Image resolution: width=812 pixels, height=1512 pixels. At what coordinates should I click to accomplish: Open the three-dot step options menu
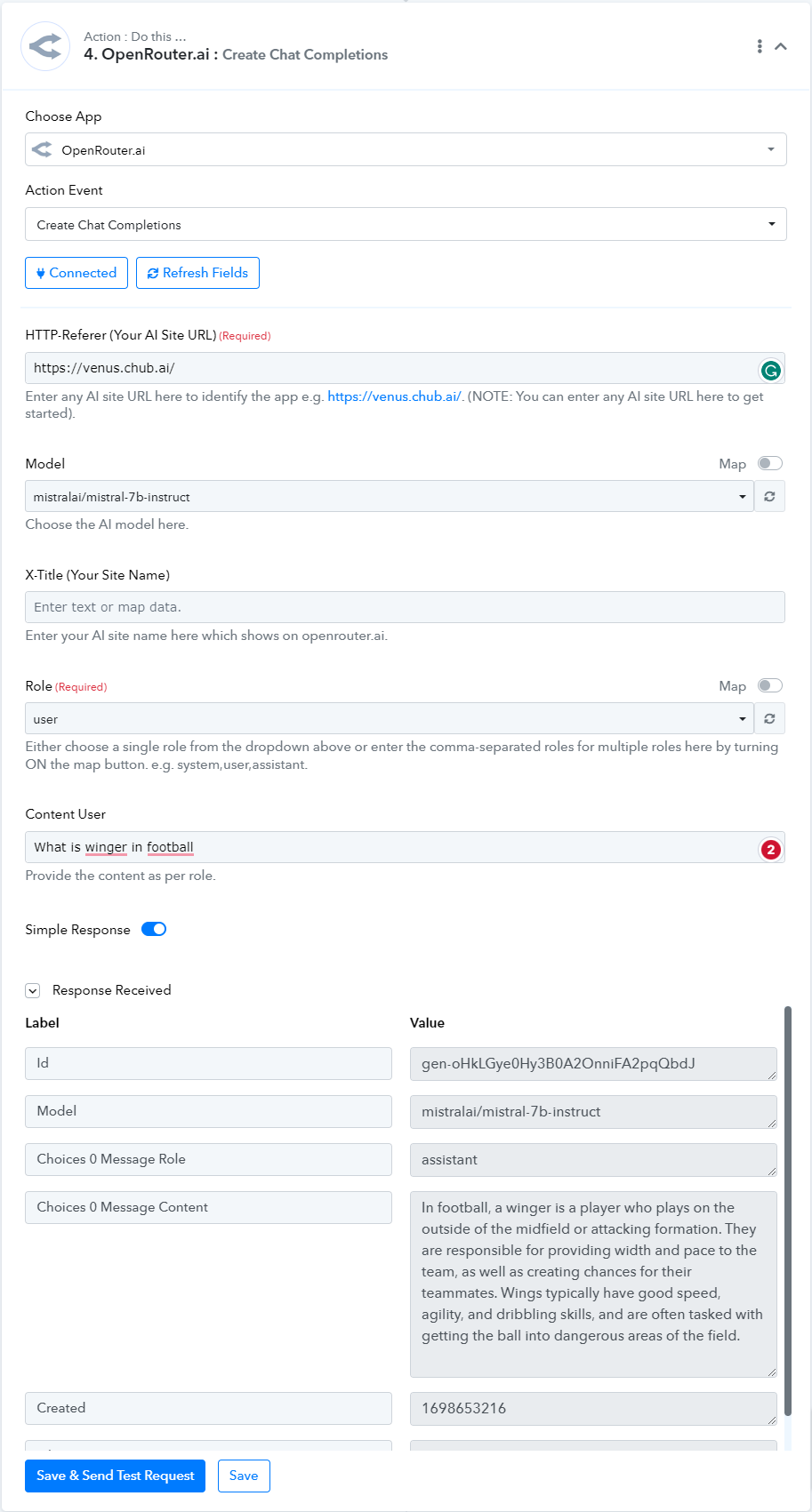(x=759, y=46)
